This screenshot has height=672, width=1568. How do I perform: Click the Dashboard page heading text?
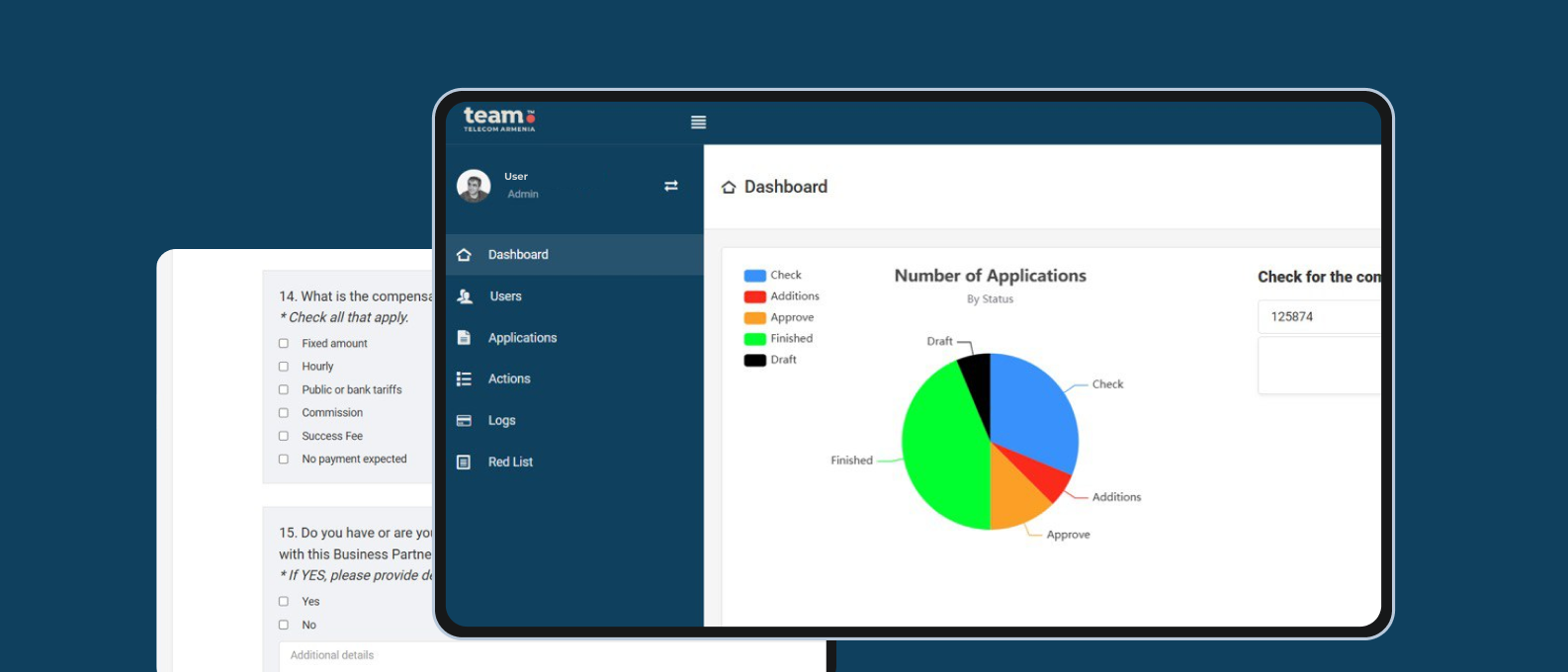click(x=786, y=187)
